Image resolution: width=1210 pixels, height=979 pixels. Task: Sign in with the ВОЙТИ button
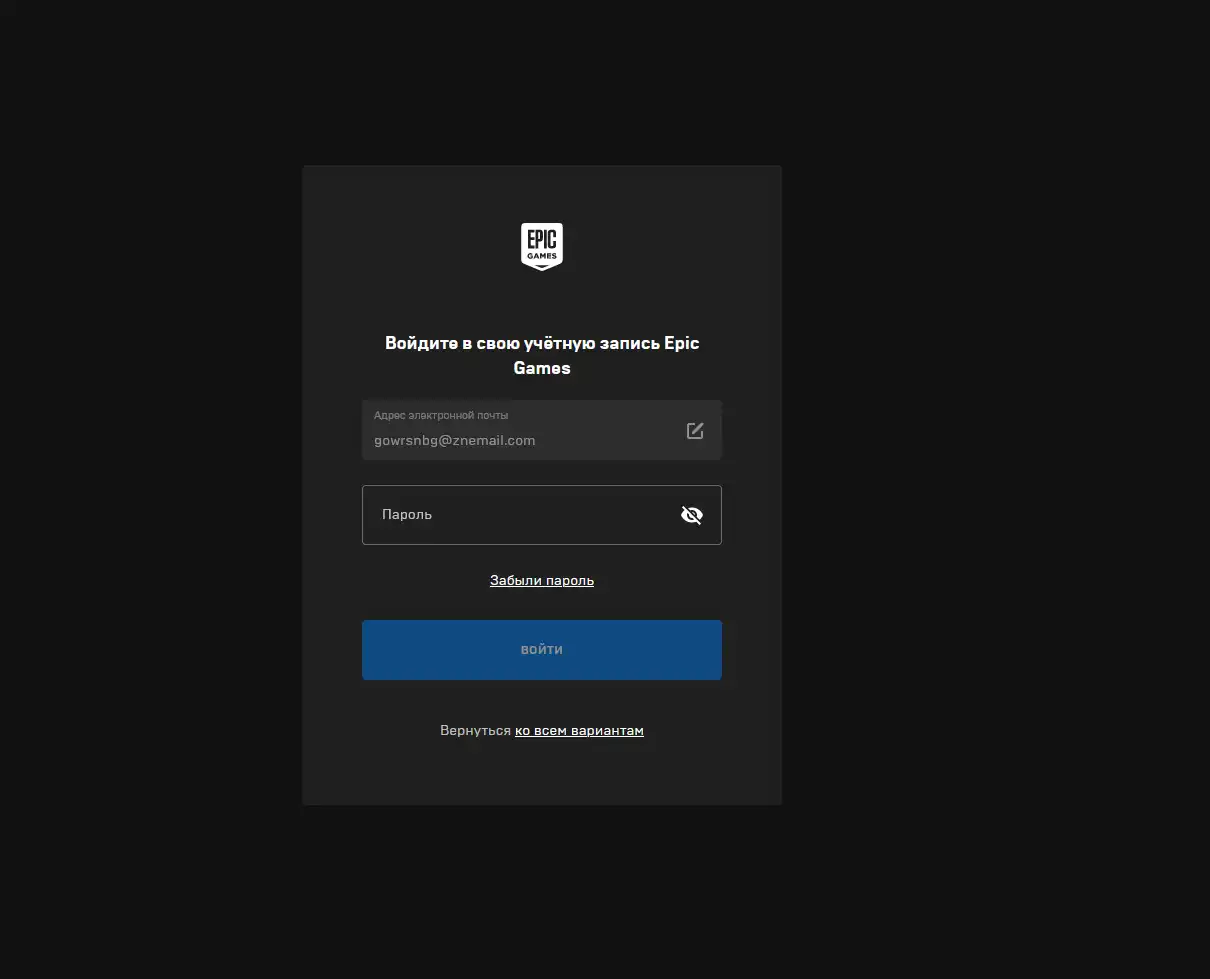(541, 650)
